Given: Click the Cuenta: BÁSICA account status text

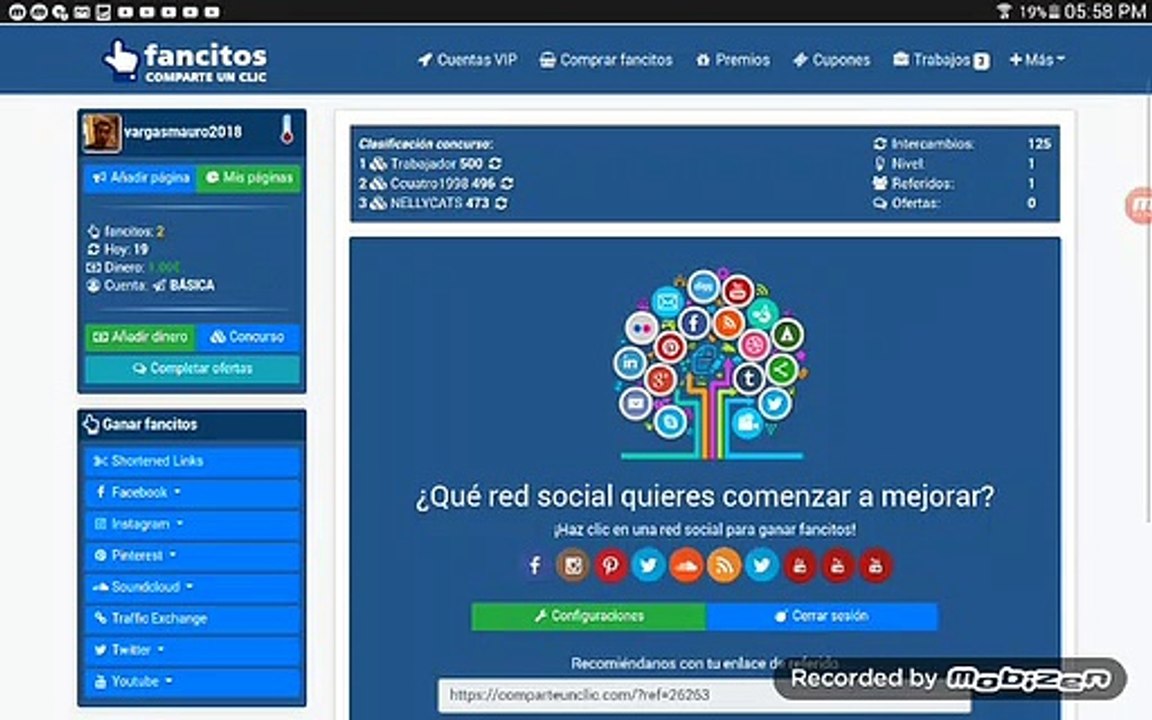Looking at the screenshot, I should pos(151,285).
